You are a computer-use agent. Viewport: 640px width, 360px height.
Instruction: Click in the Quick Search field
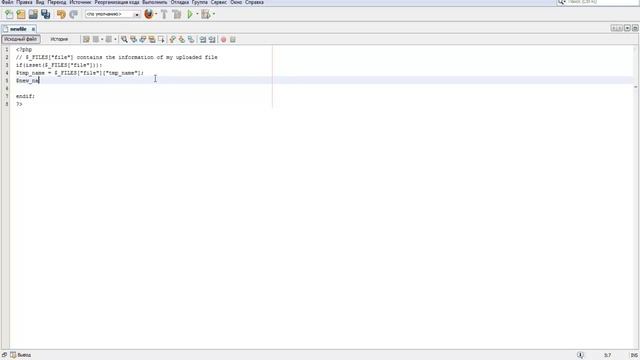tap(602, 2)
